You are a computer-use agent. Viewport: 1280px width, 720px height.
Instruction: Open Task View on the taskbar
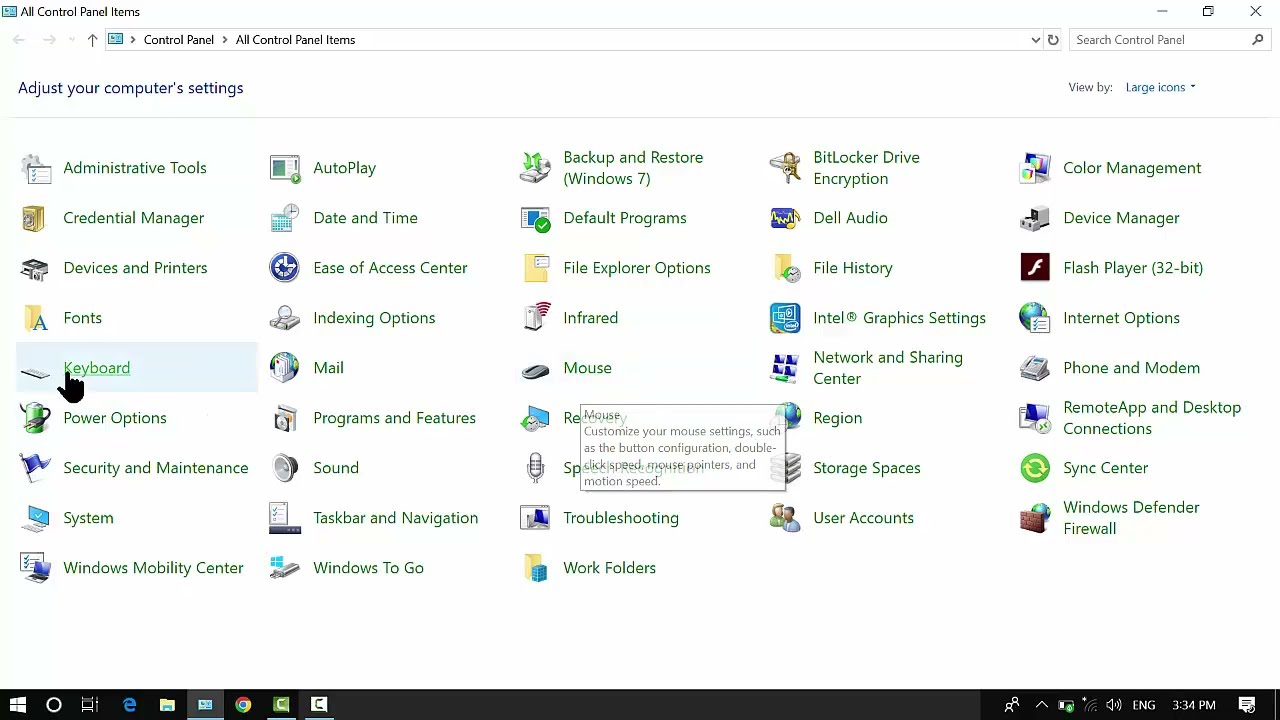pyautogui.click(x=89, y=705)
